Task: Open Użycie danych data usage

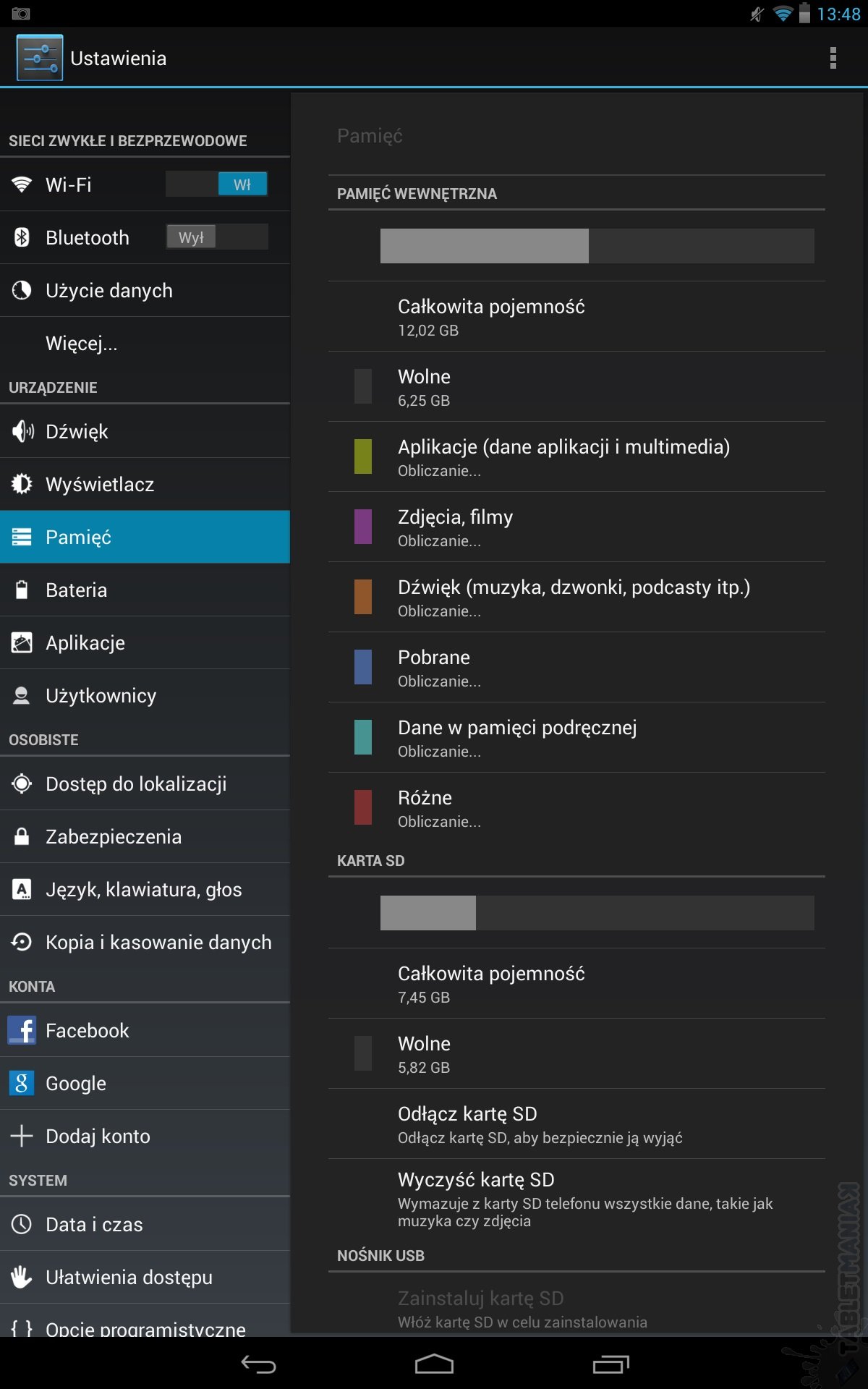Action: click(x=109, y=291)
